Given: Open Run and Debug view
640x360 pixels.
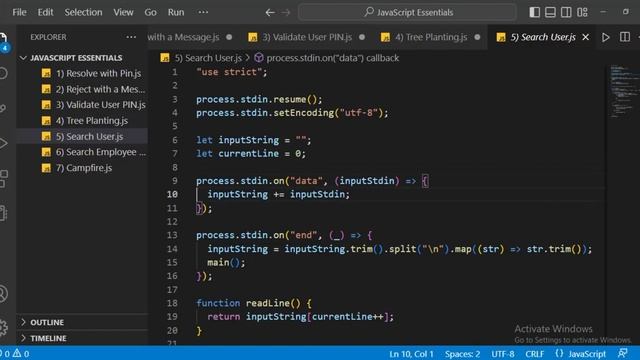Looking at the screenshot, I should [3, 143].
